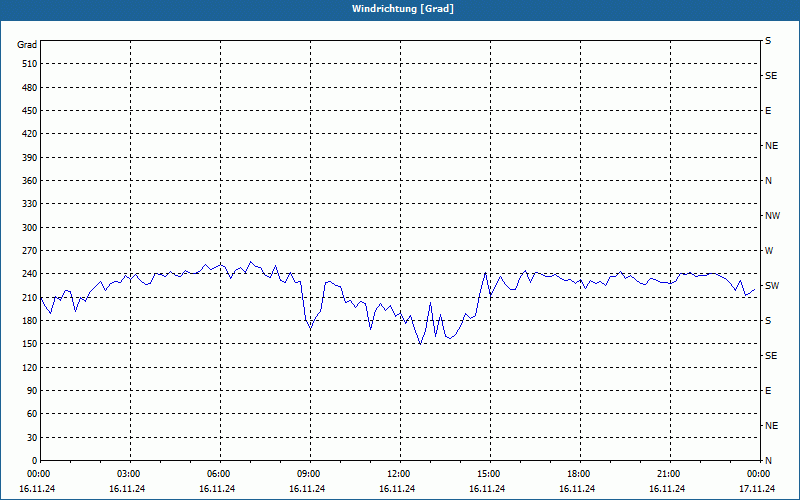Click the 480 y-axis value
Viewport: 800px width, 500px height.
(x=30, y=88)
